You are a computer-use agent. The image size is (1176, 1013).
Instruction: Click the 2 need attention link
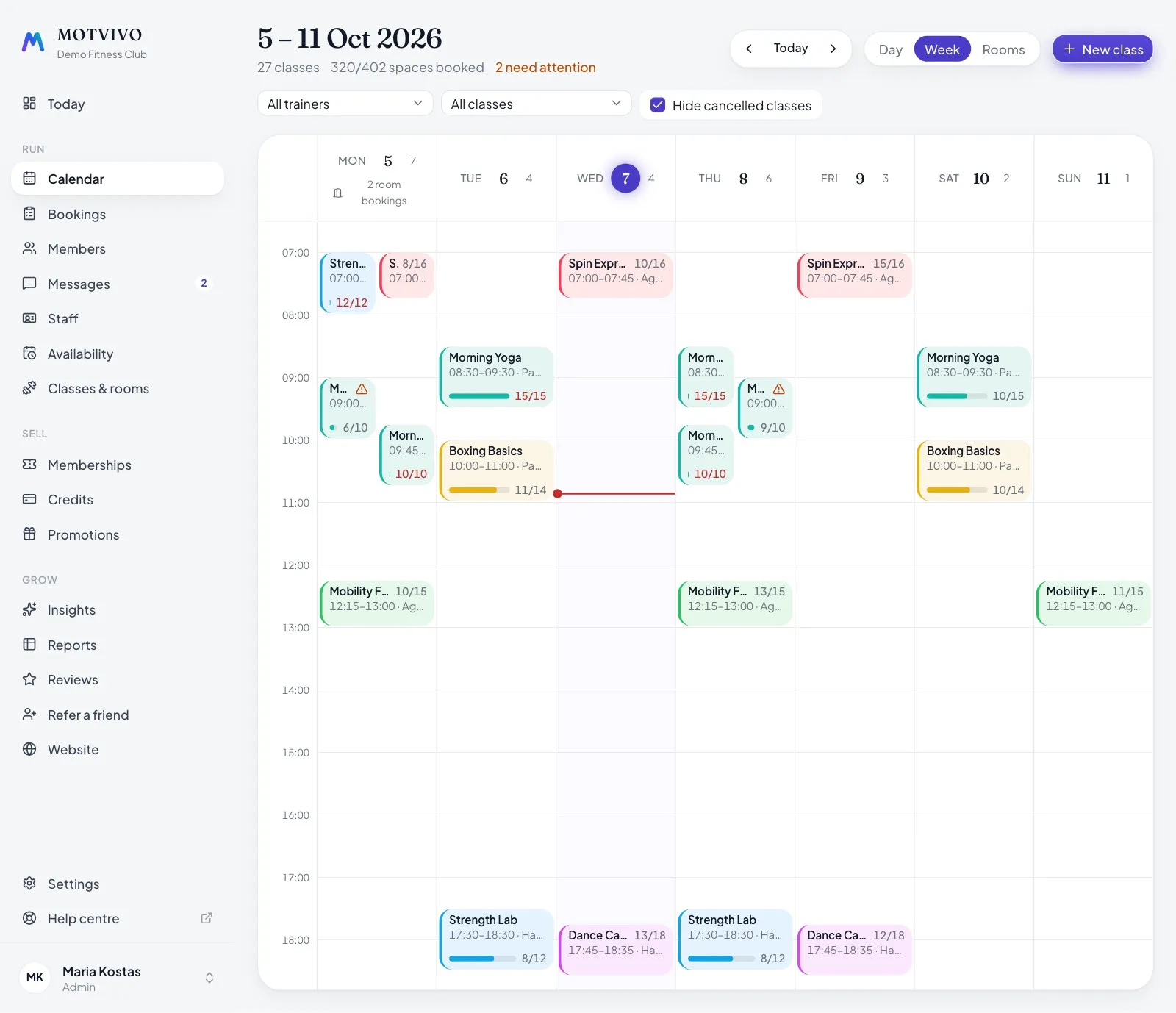click(x=545, y=68)
